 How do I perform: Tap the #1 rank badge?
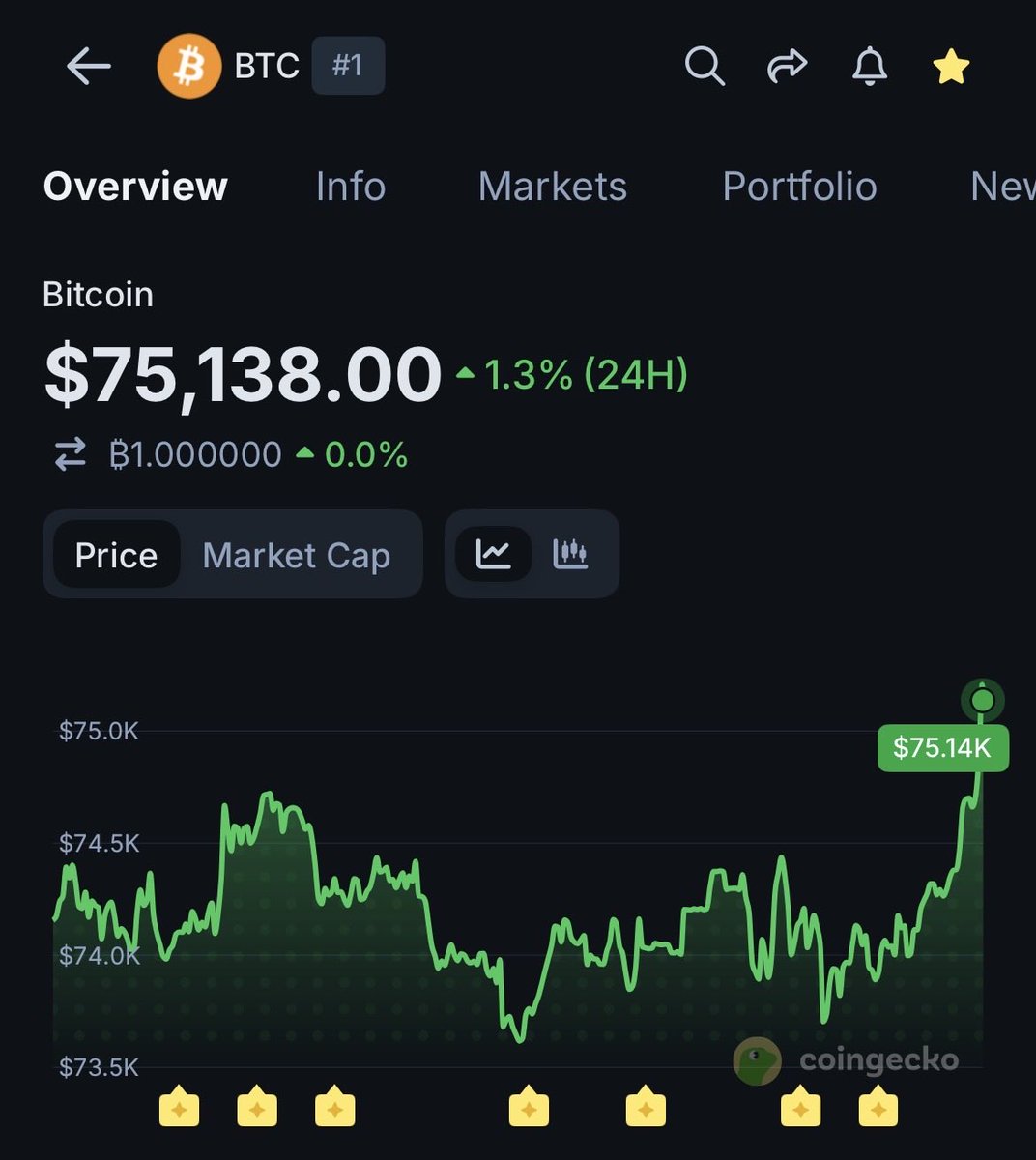[x=348, y=66]
